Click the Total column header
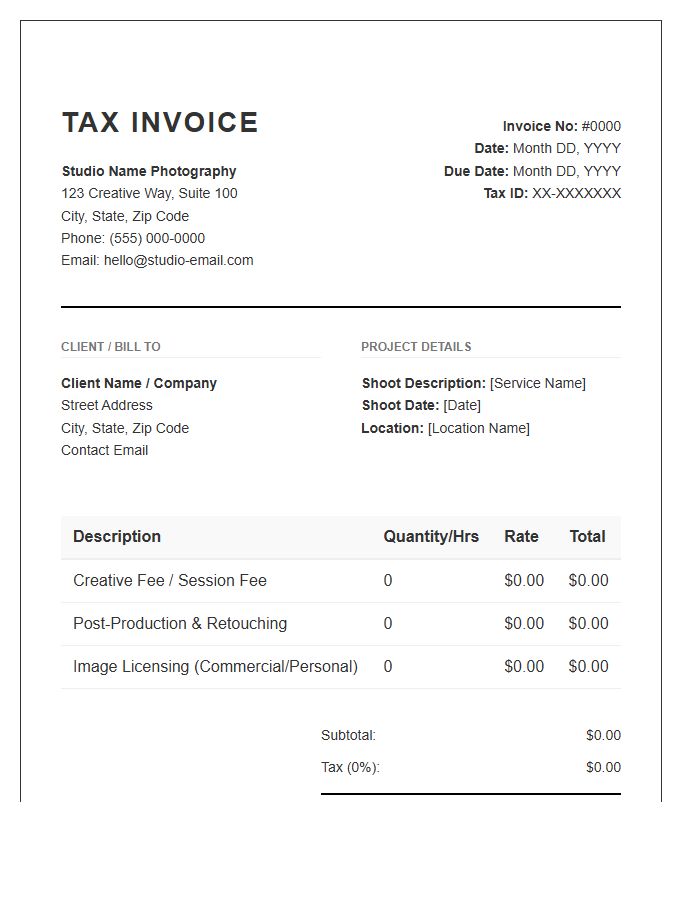The width and height of the screenshot is (700, 900). pos(588,537)
